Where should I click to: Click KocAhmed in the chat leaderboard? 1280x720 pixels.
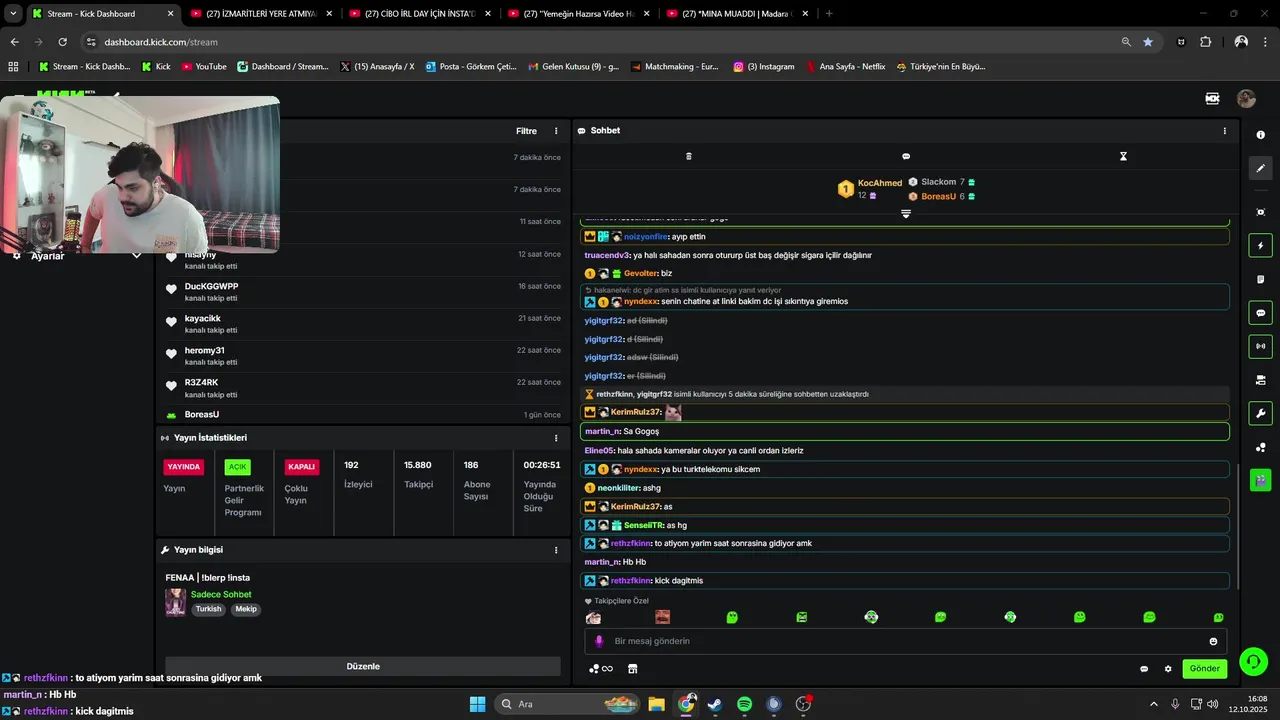[880, 183]
